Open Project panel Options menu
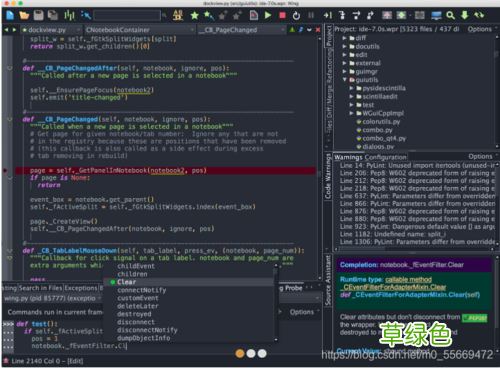The width and height of the screenshot is (500, 368). [482, 29]
